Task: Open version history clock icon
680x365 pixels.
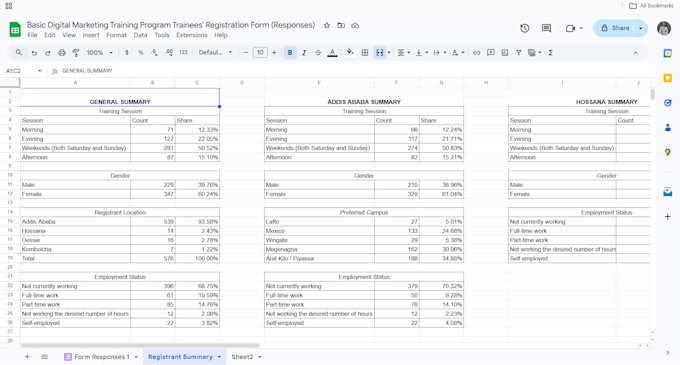Action: point(525,28)
